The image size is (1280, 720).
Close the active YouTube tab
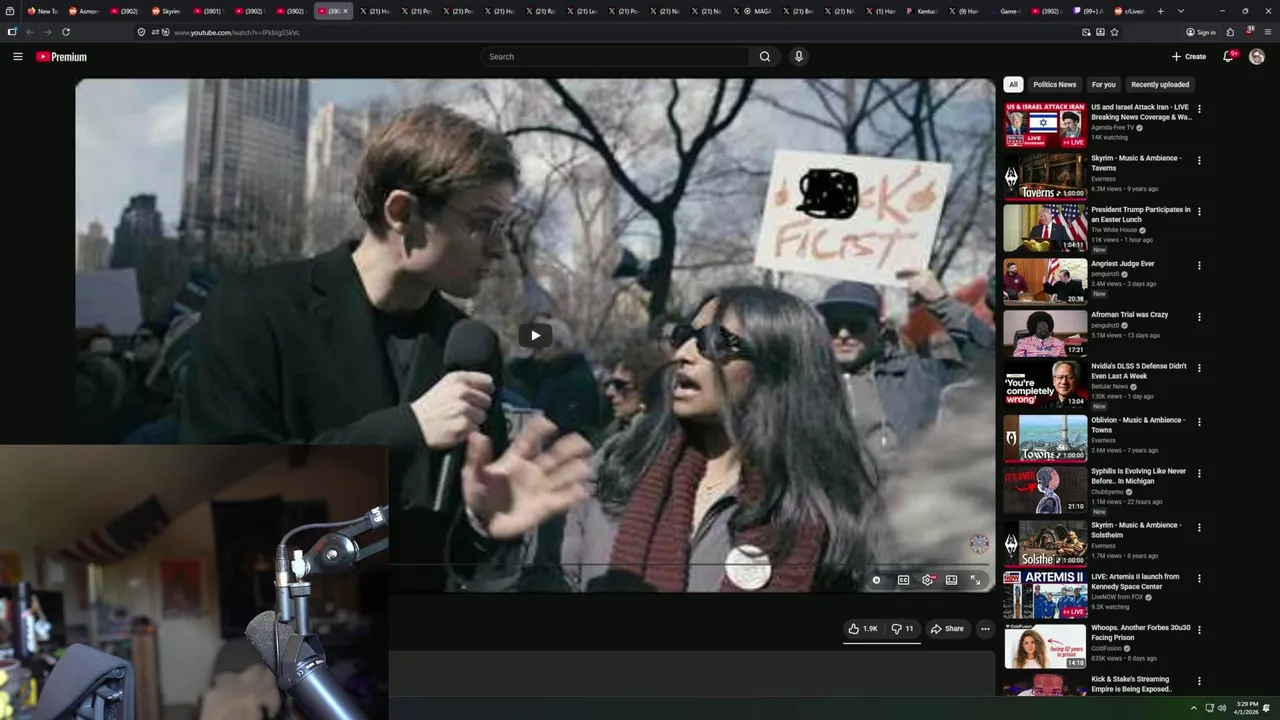[x=346, y=11]
